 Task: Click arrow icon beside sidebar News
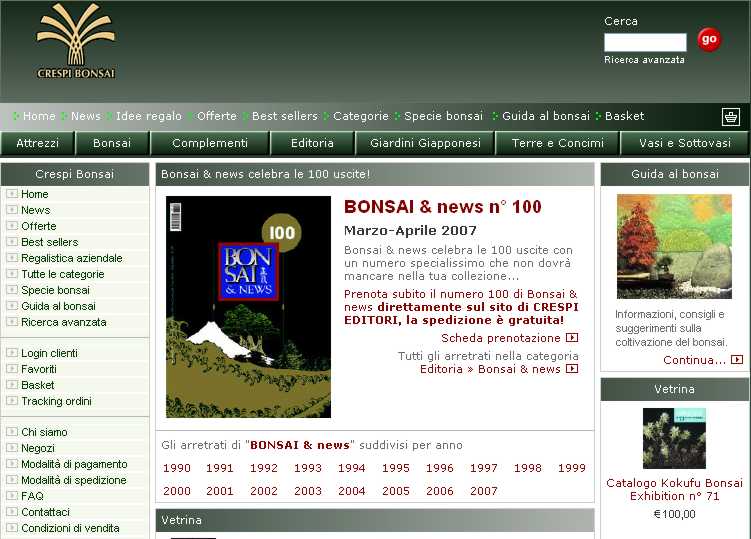pos(12,209)
